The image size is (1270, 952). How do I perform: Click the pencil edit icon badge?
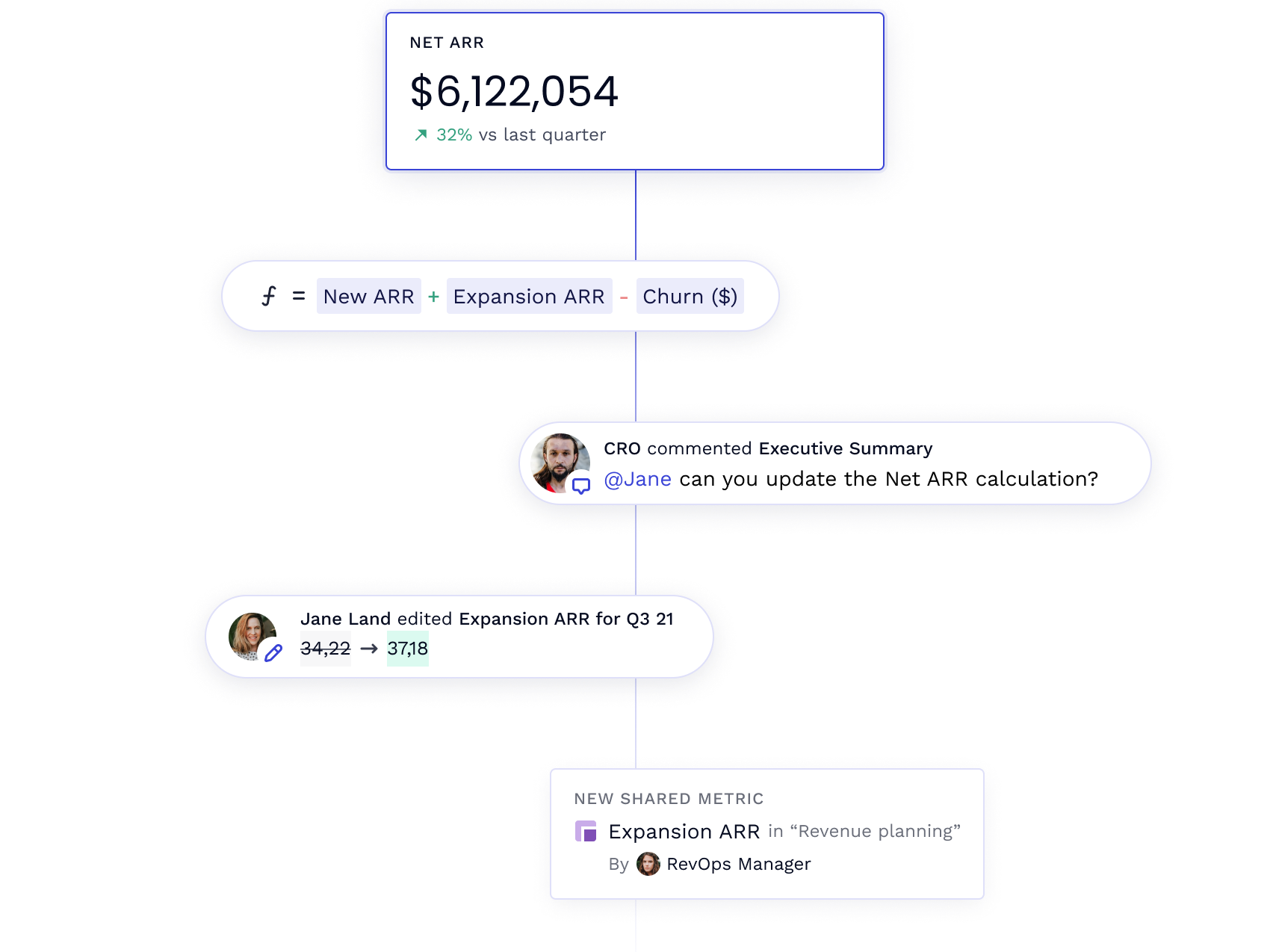tap(273, 653)
